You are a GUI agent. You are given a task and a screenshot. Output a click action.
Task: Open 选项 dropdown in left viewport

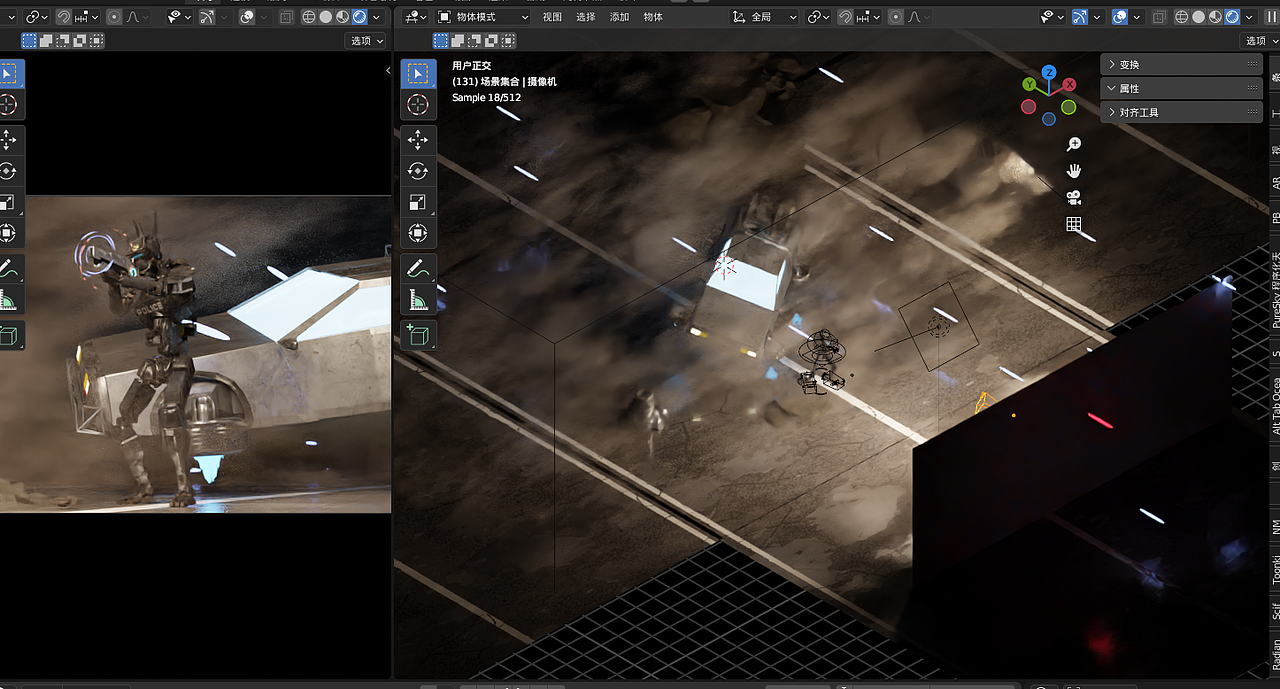pyautogui.click(x=367, y=40)
